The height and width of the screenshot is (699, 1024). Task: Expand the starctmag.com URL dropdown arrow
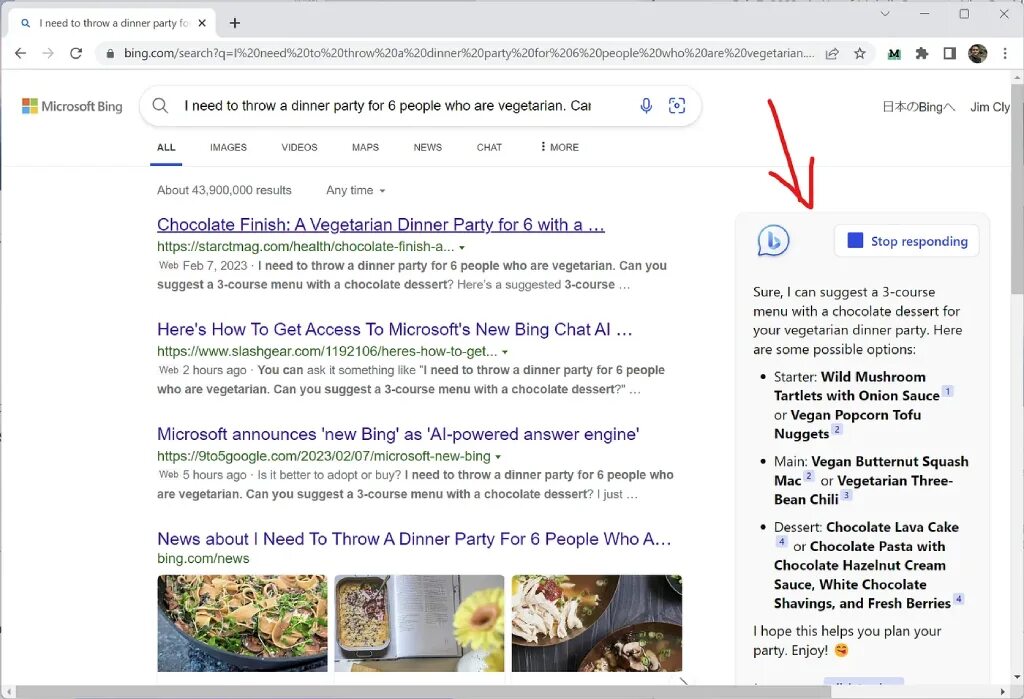point(462,248)
